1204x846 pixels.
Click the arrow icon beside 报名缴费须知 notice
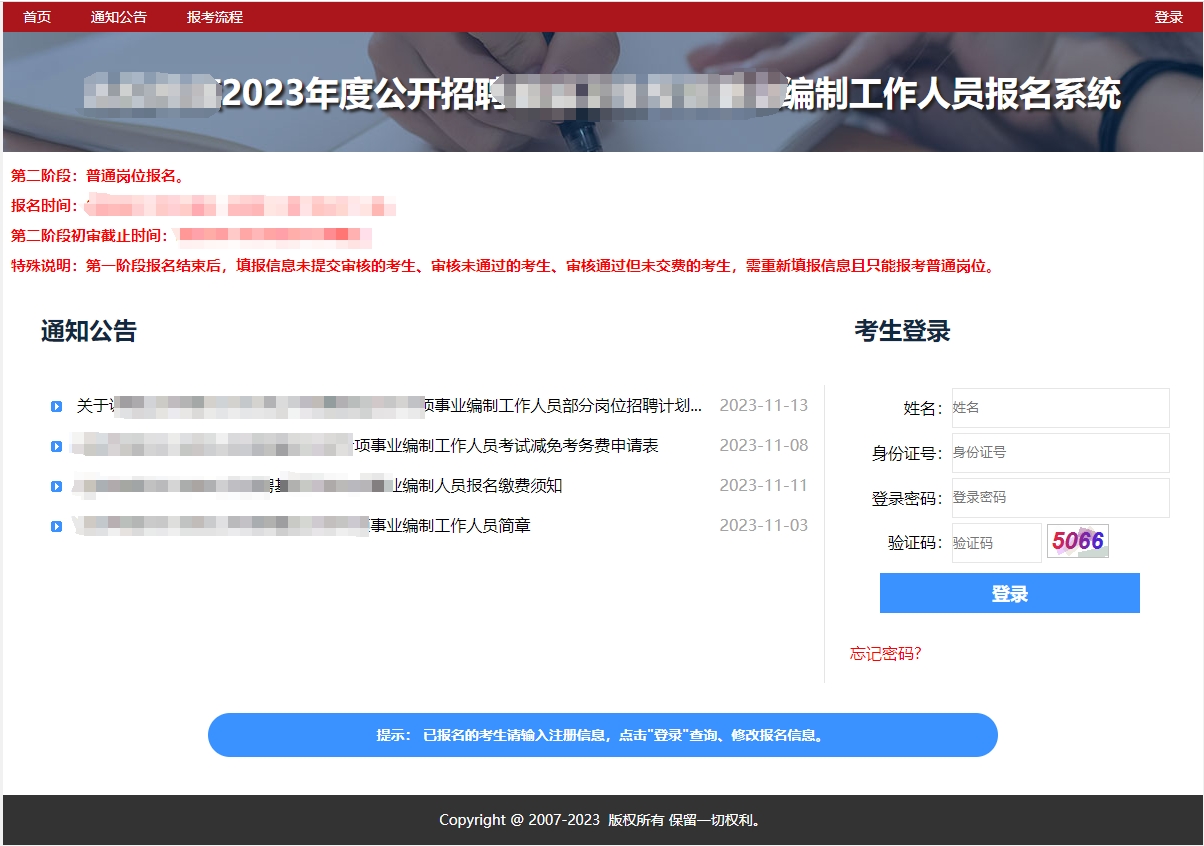[57, 486]
